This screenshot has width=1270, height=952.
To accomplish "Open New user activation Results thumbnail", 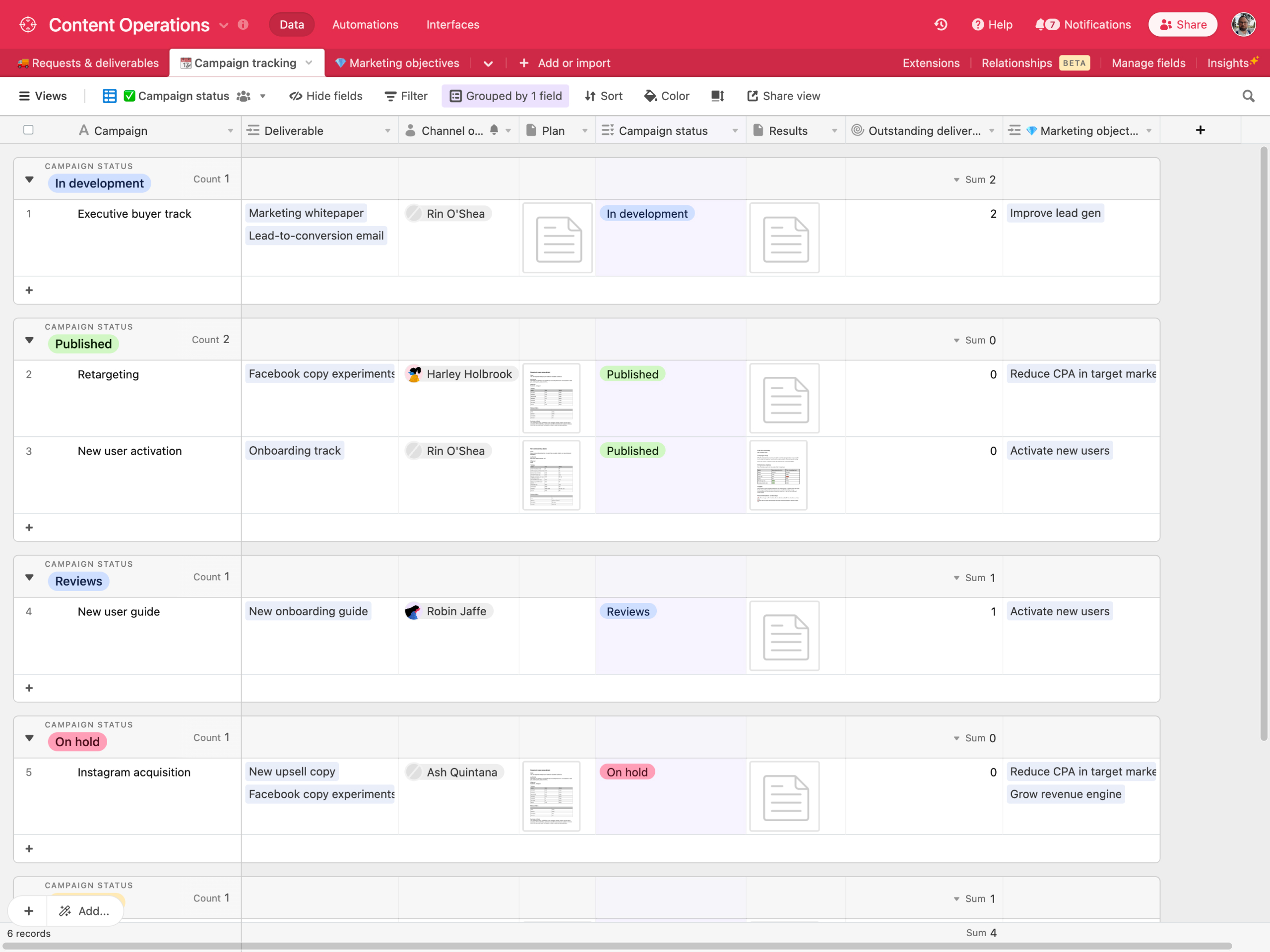I will [x=778, y=475].
